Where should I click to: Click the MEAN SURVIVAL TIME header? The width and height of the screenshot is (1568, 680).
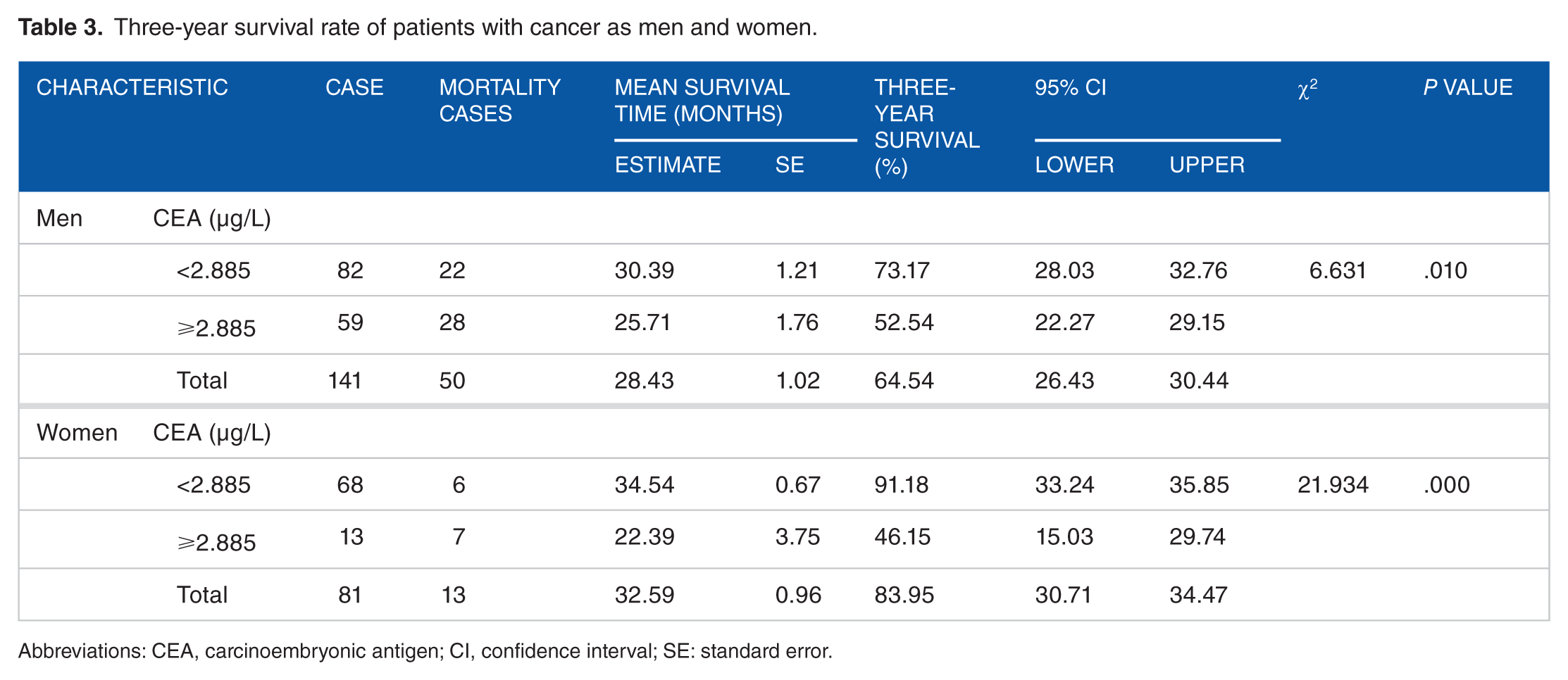pos(702,101)
